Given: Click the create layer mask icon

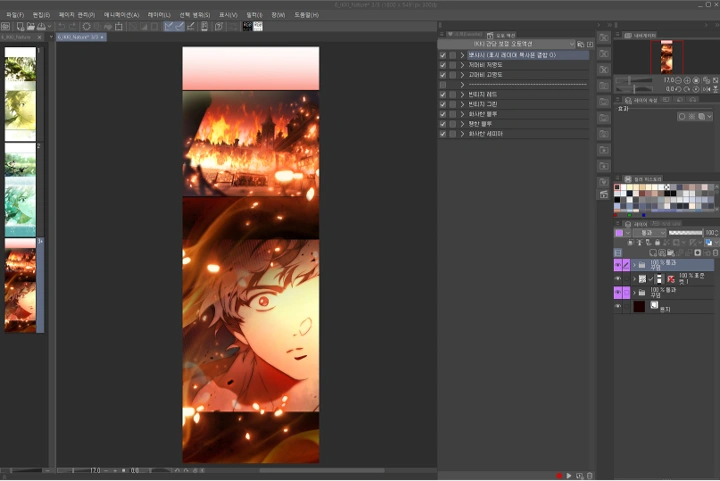Looking at the screenshot, I should (698, 253).
